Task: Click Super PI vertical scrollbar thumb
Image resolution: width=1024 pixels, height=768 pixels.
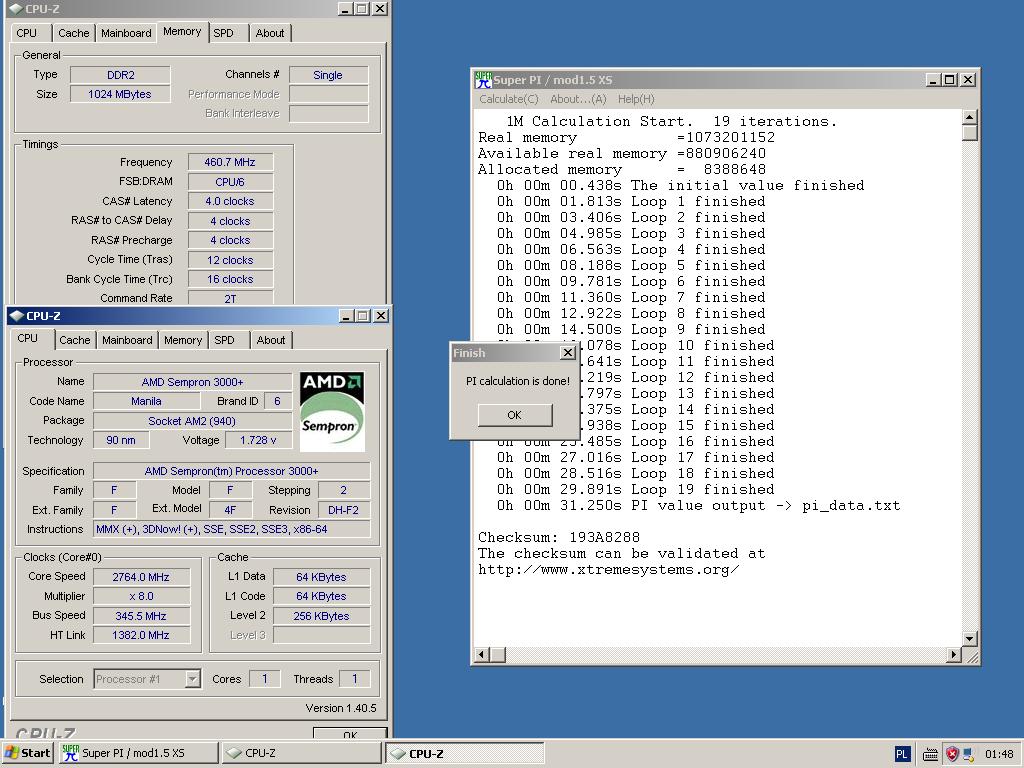Action: pos(970,133)
